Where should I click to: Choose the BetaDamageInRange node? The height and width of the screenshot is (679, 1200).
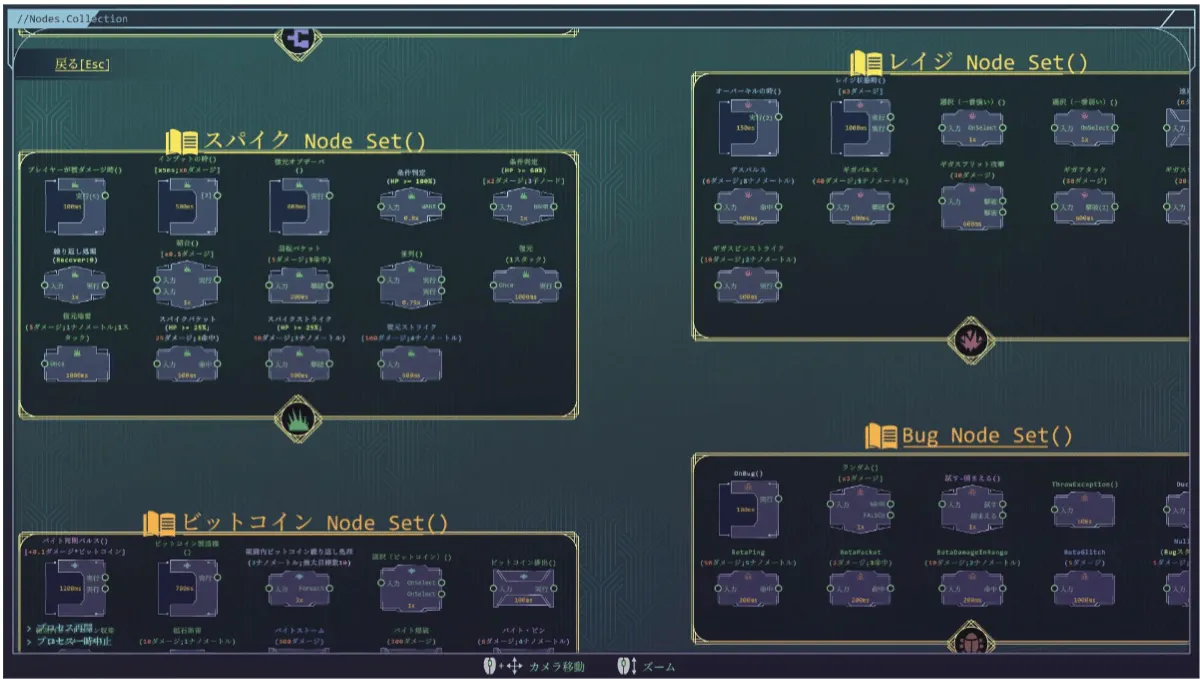pos(971,589)
